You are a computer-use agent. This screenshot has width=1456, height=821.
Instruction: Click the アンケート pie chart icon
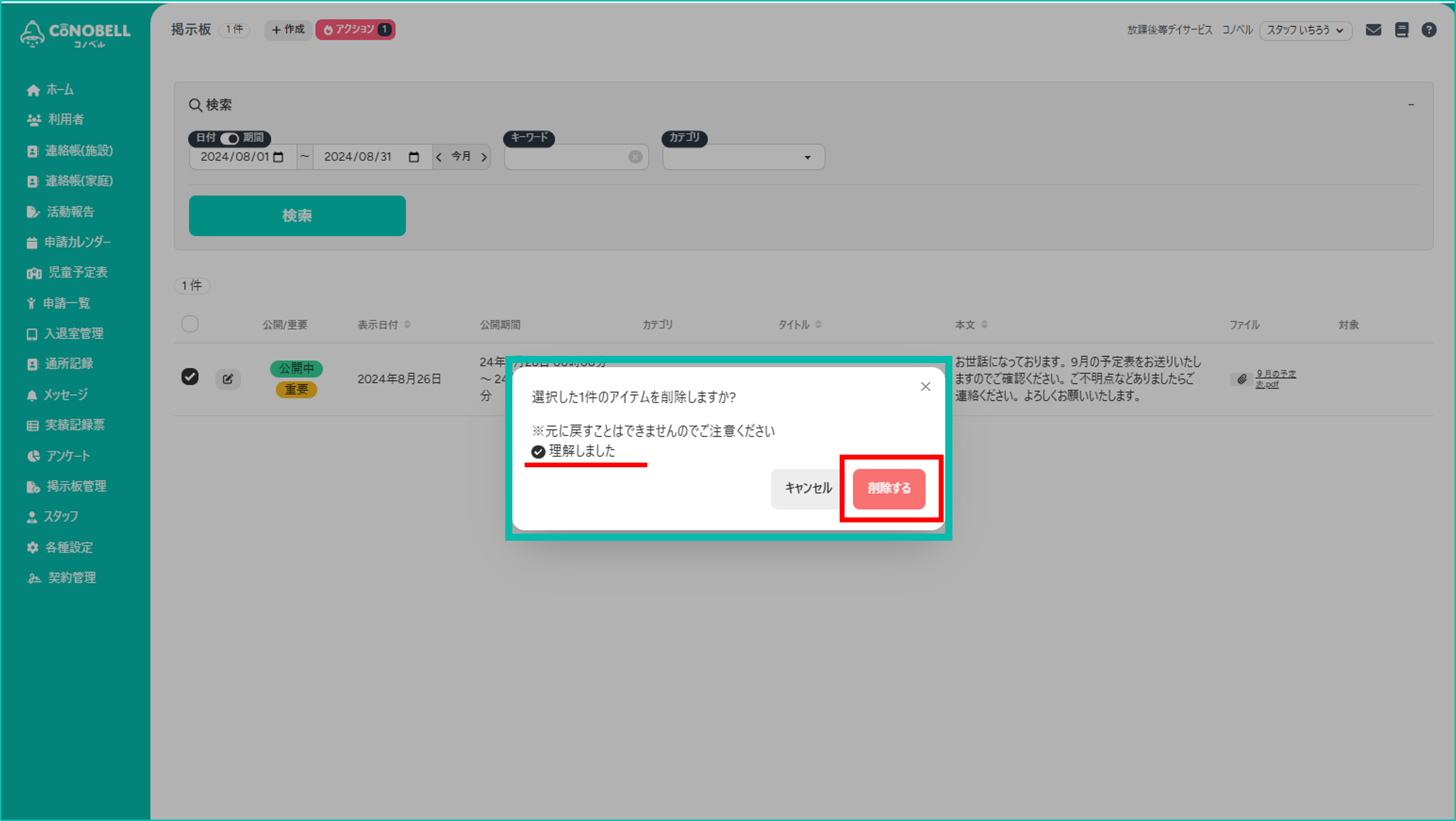click(x=33, y=456)
